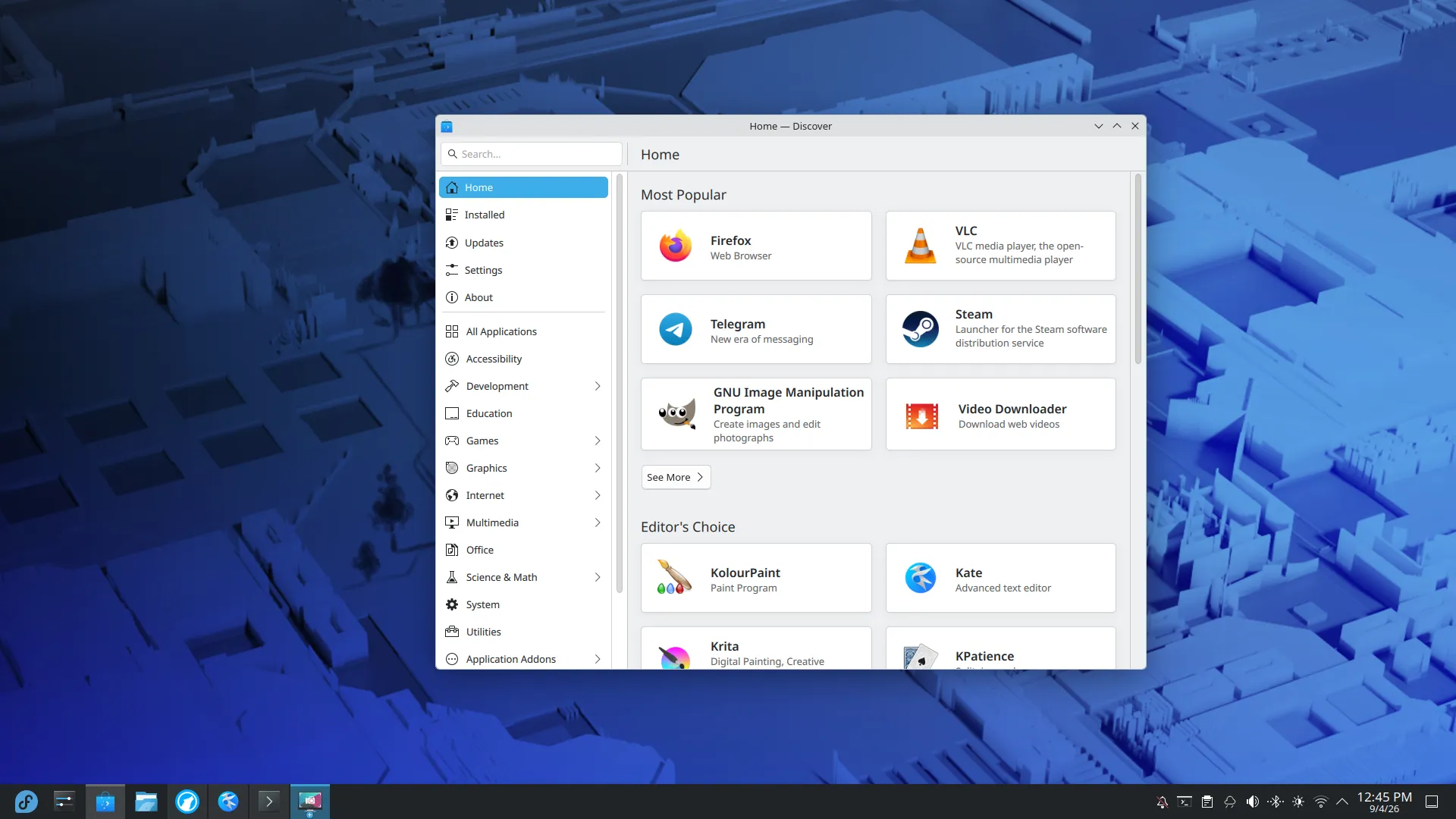This screenshot has width=1456, height=819.
Task: Open System Settings from taskbar
Action: pos(64,802)
